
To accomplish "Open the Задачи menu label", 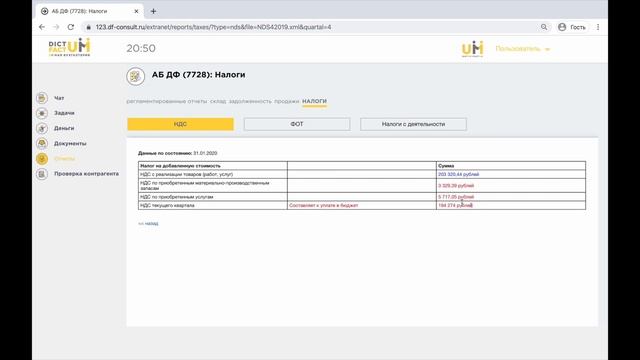I will (x=64, y=113).
